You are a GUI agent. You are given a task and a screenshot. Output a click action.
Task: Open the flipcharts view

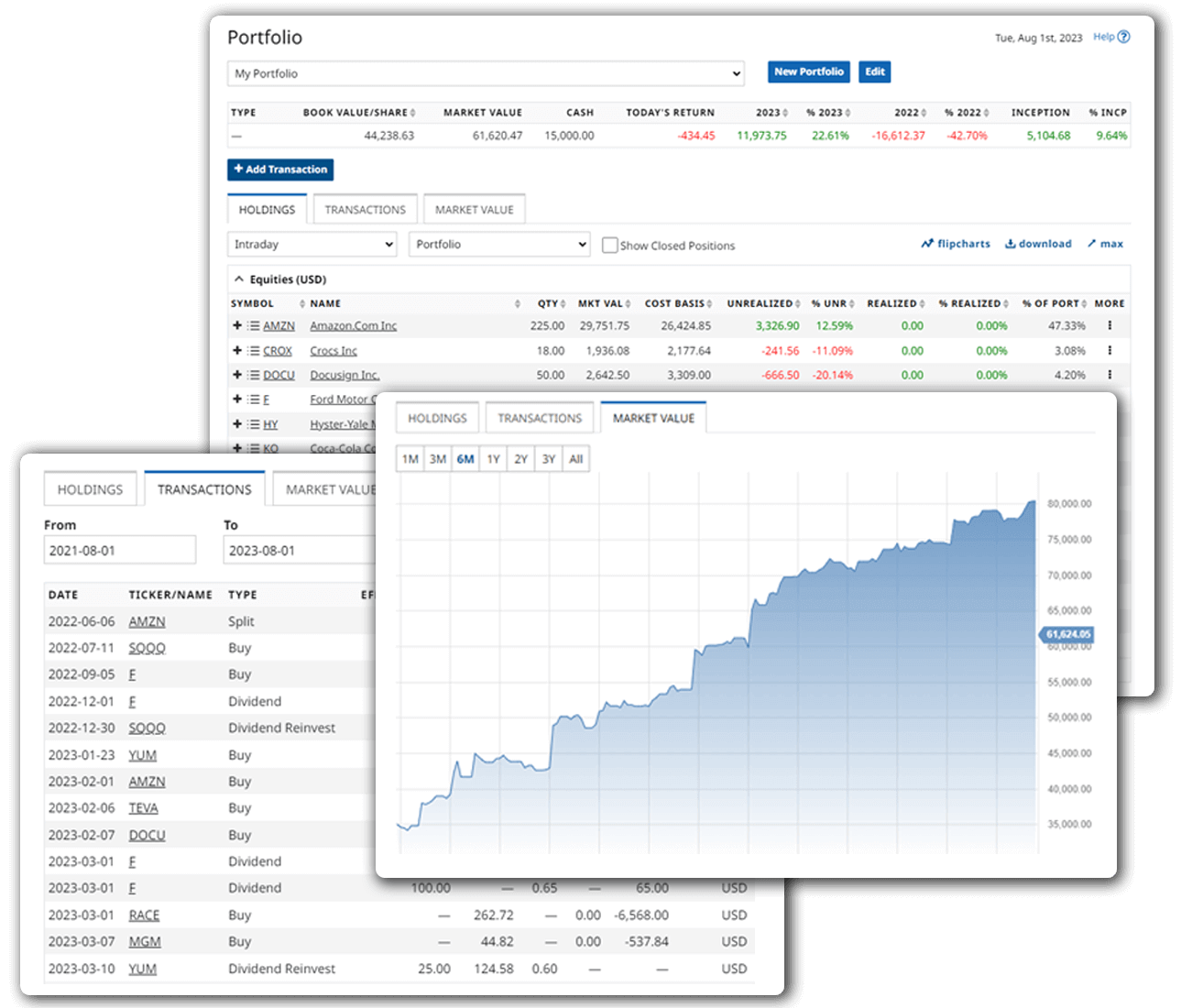[956, 243]
